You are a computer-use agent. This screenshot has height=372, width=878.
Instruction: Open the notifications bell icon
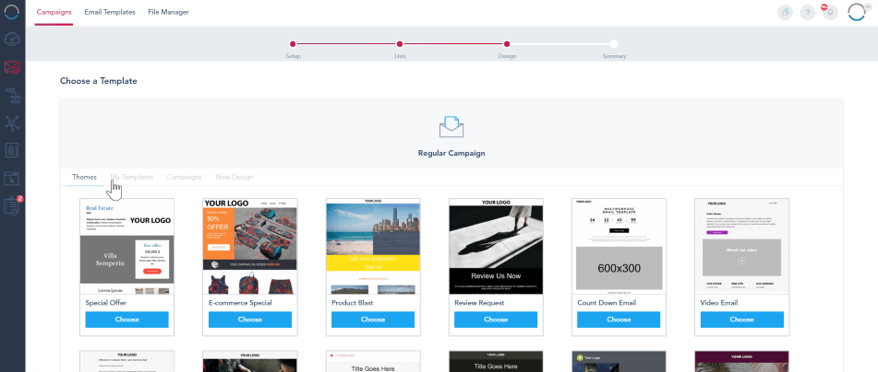830,12
